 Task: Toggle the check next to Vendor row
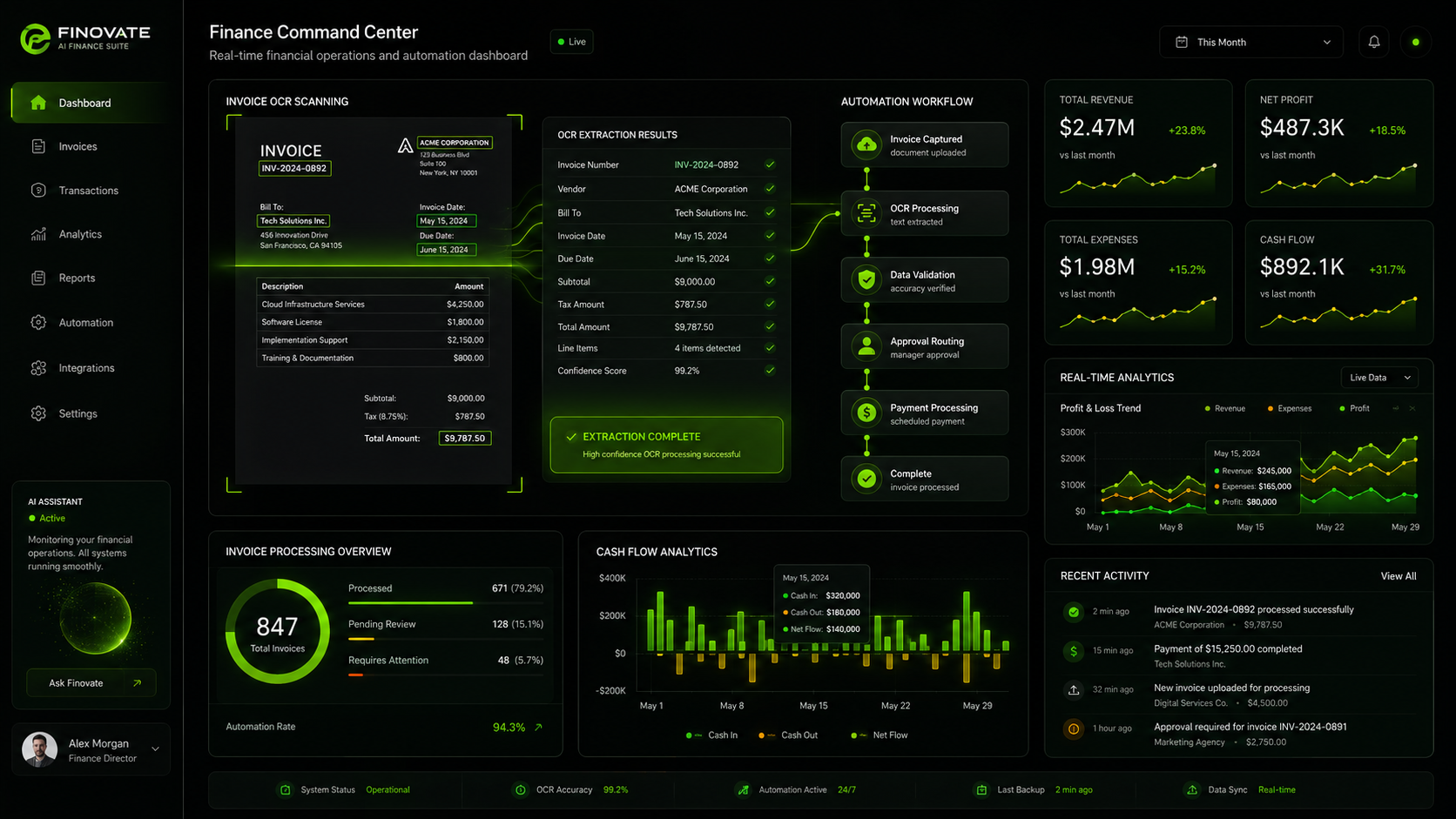pos(770,188)
